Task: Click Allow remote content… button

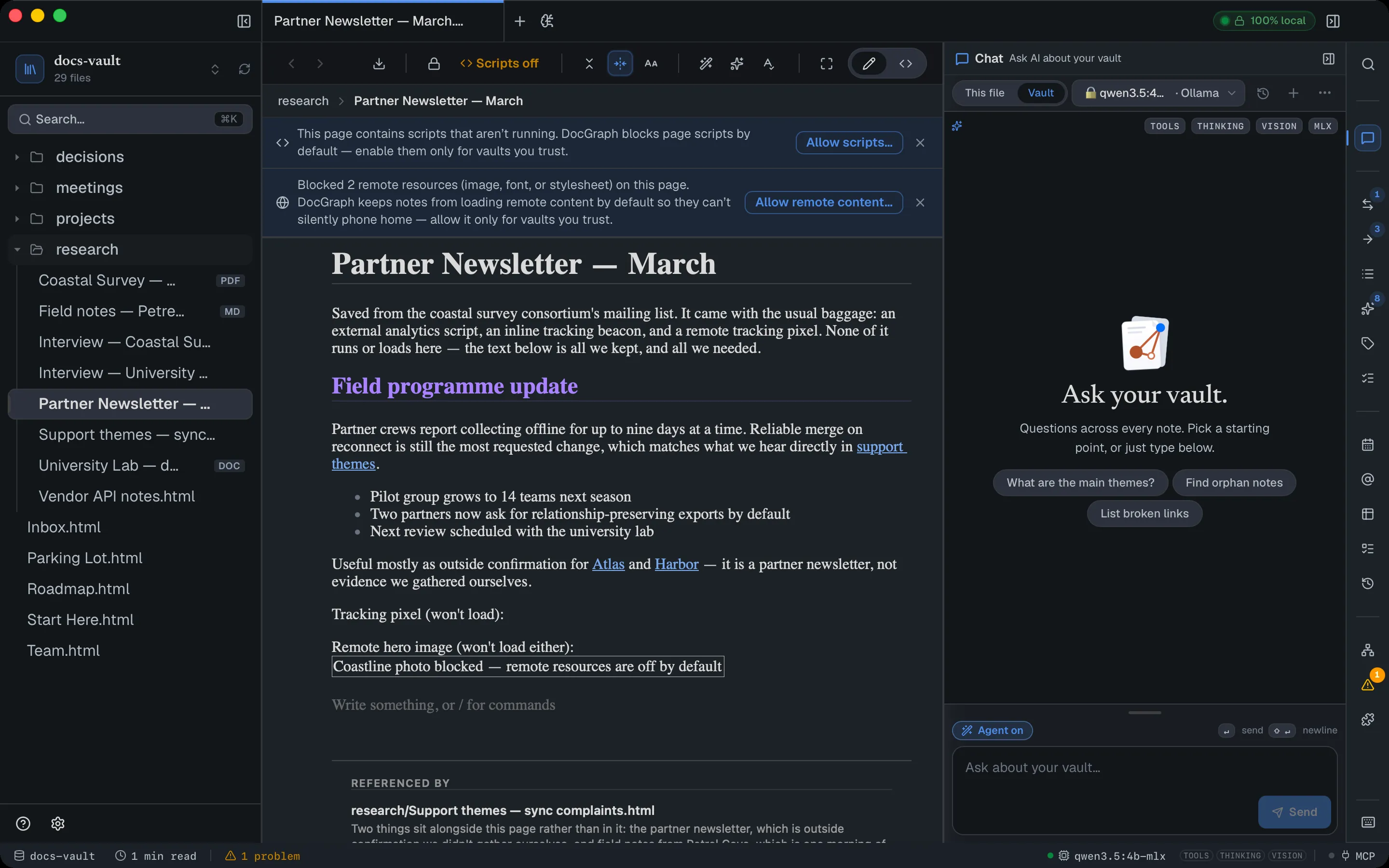Action: (x=823, y=202)
